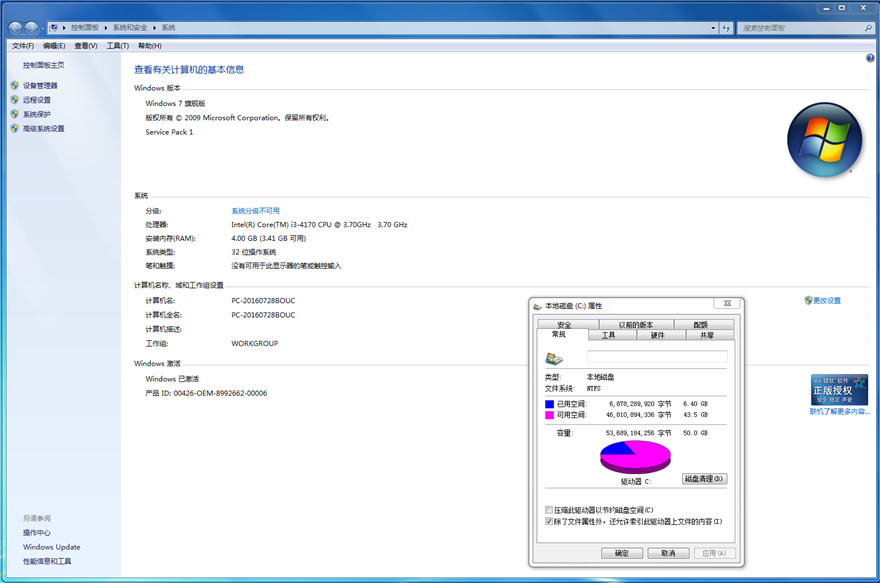The image size is (880, 583).
Task: Go back with the Back arrow button
Action: coord(16,28)
